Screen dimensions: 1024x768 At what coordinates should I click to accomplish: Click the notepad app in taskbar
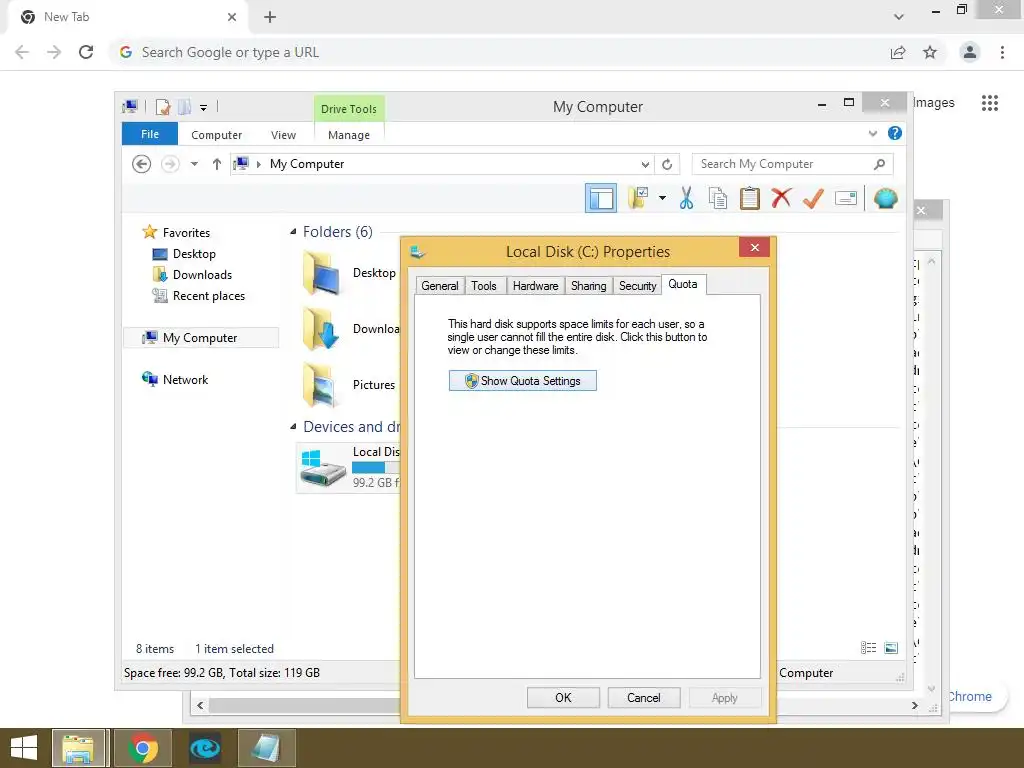pos(266,748)
